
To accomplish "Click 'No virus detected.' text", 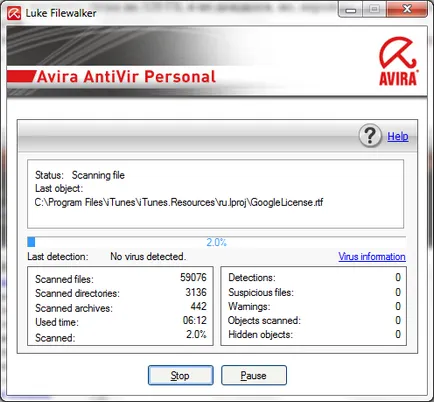I will 148,256.
